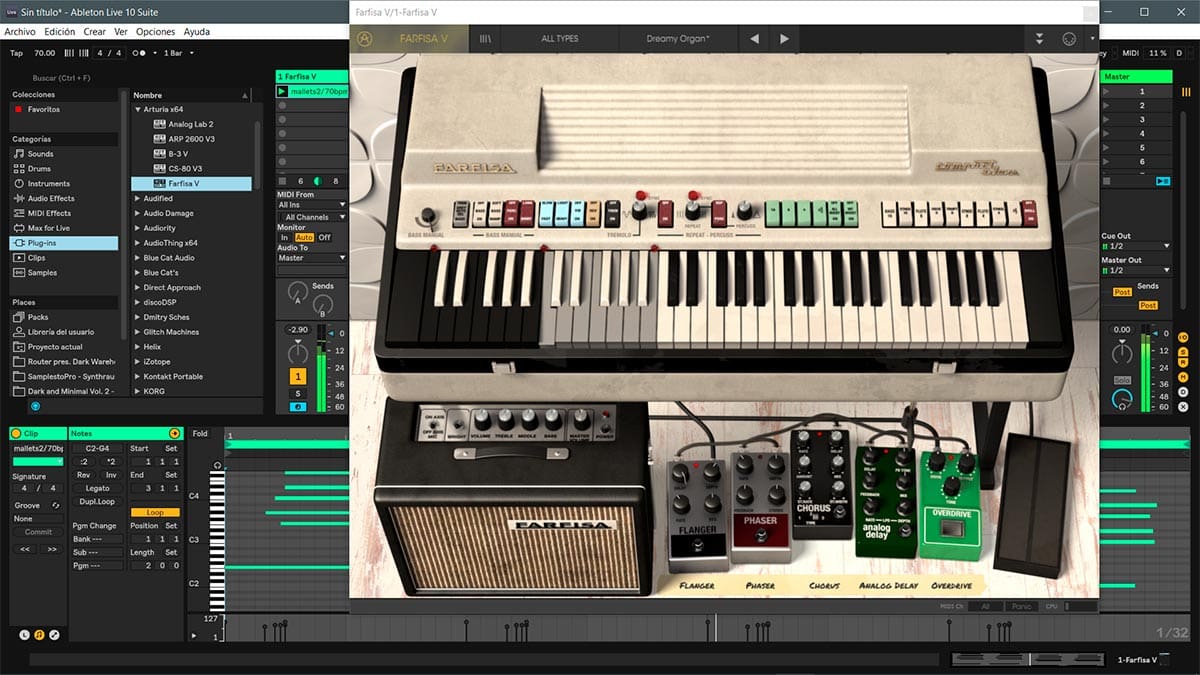This screenshot has width=1200, height=675.
Task: Solo the Farfisa V track
Action: [298, 394]
